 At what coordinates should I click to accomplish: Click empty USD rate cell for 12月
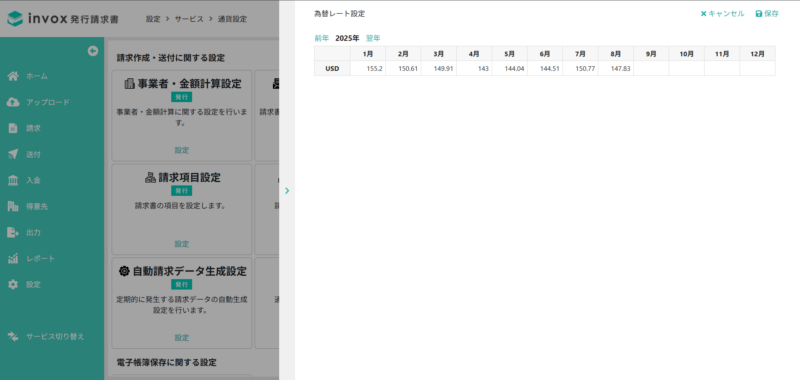click(758, 68)
